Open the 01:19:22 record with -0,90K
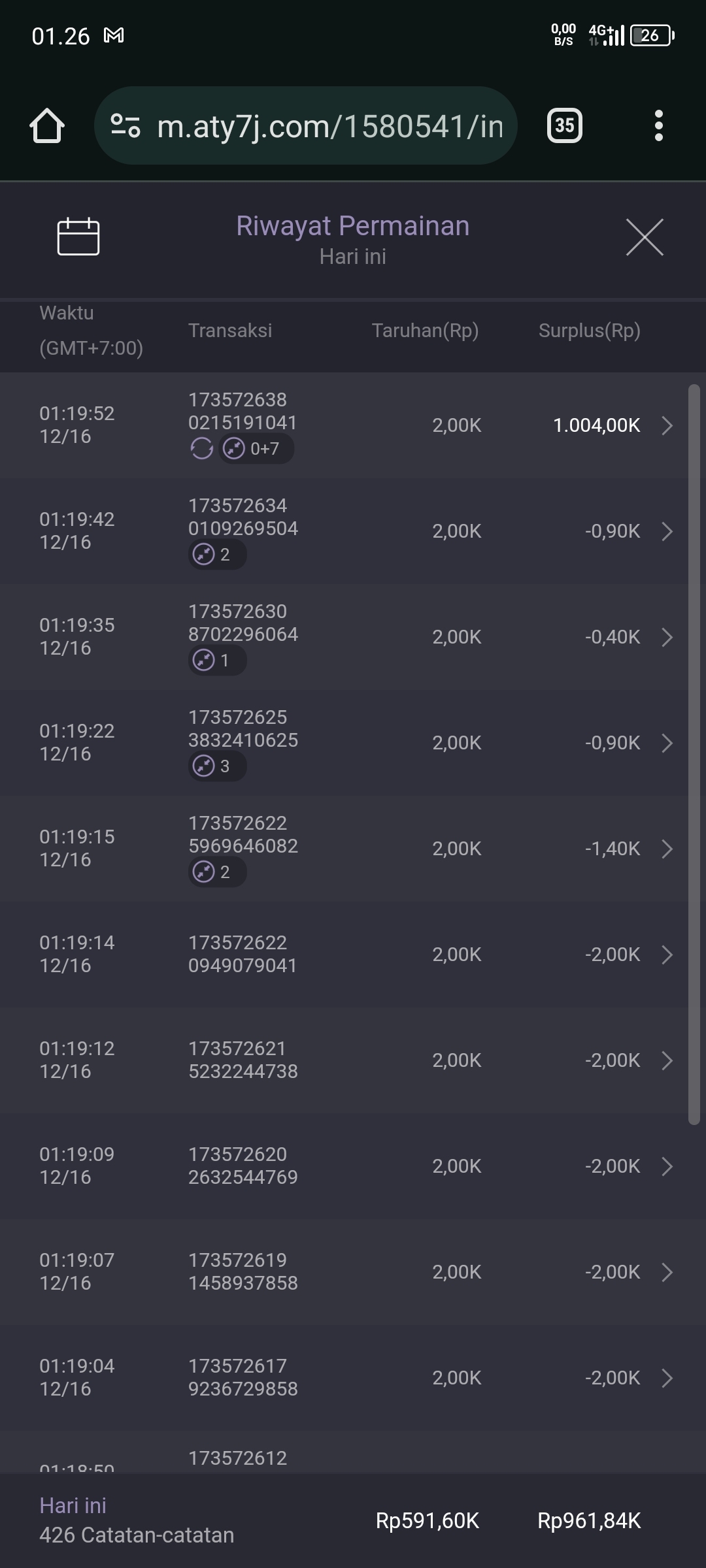The width and height of the screenshot is (706, 1568). (x=667, y=743)
